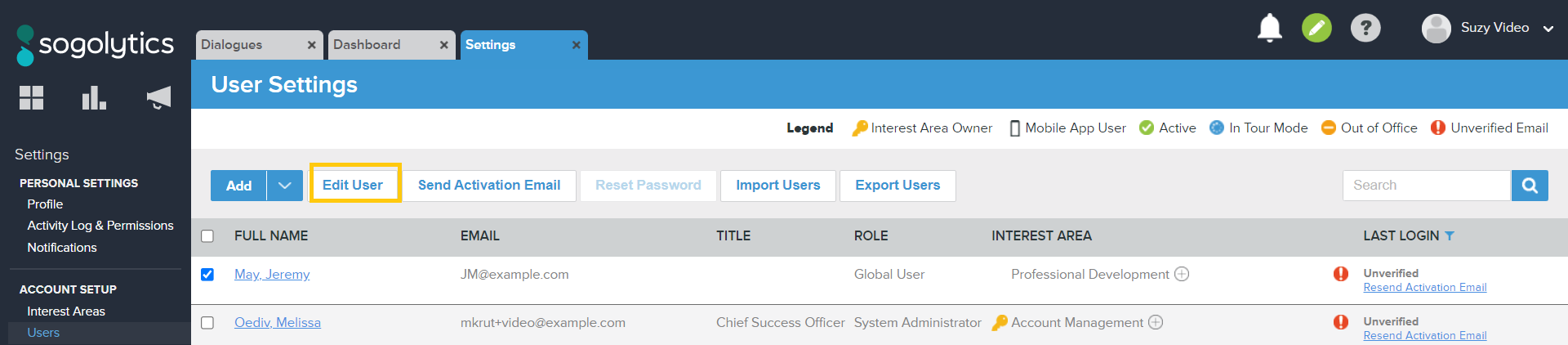The height and width of the screenshot is (345, 1568).
Task: Close the Dialogues tab
Action: tap(311, 45)
